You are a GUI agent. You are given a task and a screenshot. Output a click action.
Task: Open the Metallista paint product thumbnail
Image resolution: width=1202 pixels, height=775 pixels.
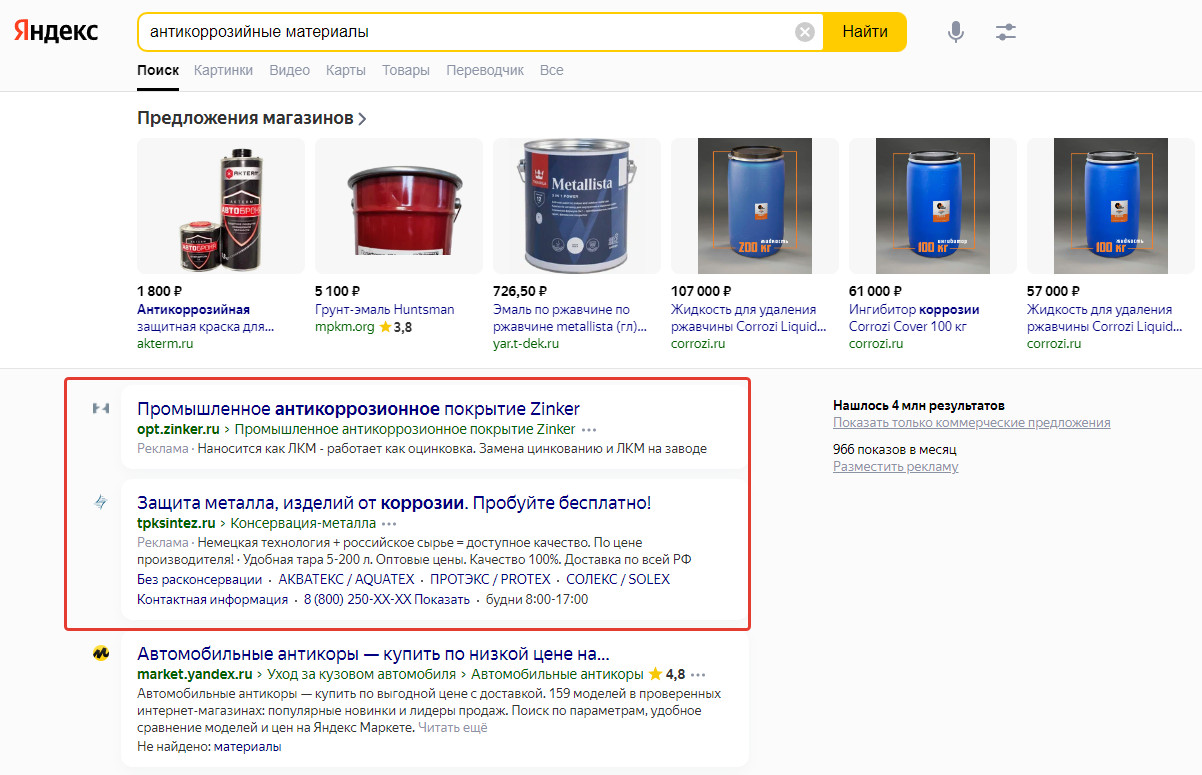coord(577,206)
